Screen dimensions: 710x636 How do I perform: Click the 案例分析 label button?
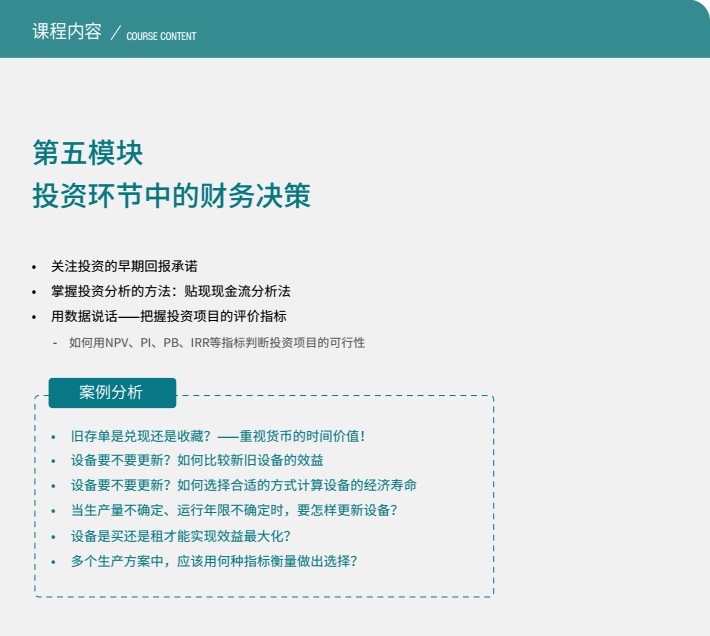click(111, 393)
